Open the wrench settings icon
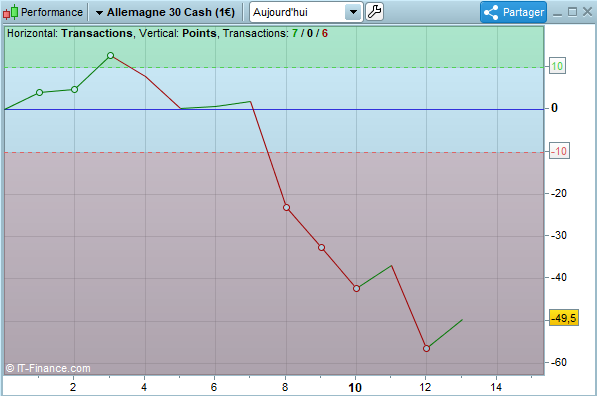597x396 pixels. coord(374,12)
